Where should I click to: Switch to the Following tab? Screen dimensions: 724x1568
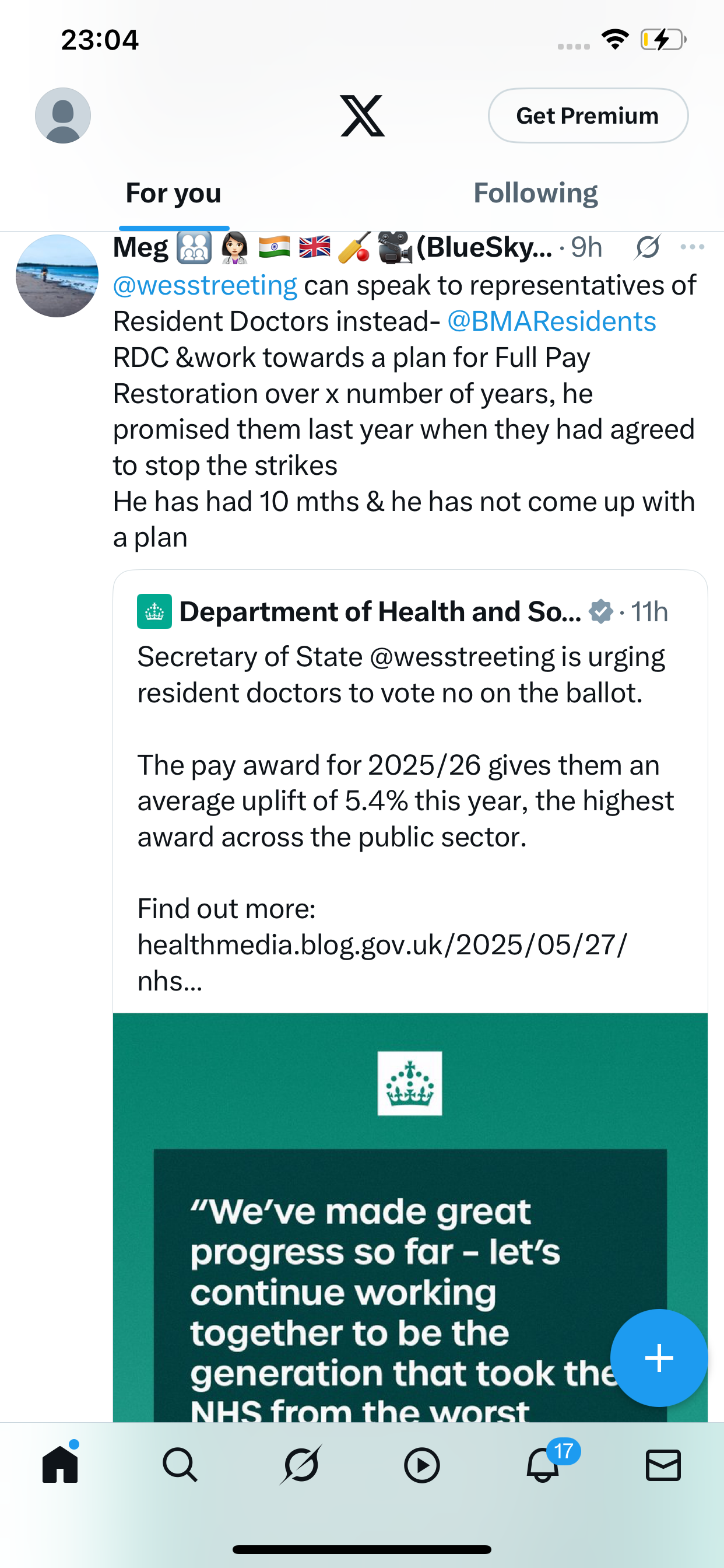tap(535, 194)
